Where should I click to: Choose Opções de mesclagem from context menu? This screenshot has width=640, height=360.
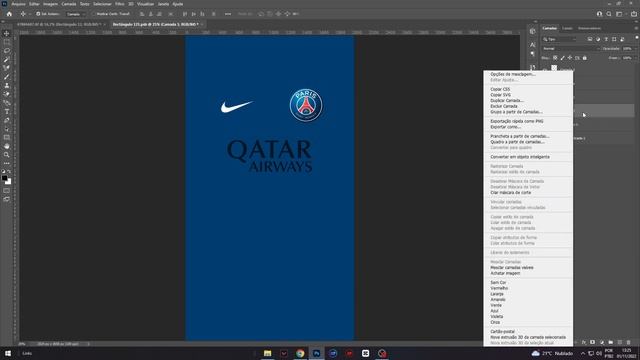click(513, 74)
